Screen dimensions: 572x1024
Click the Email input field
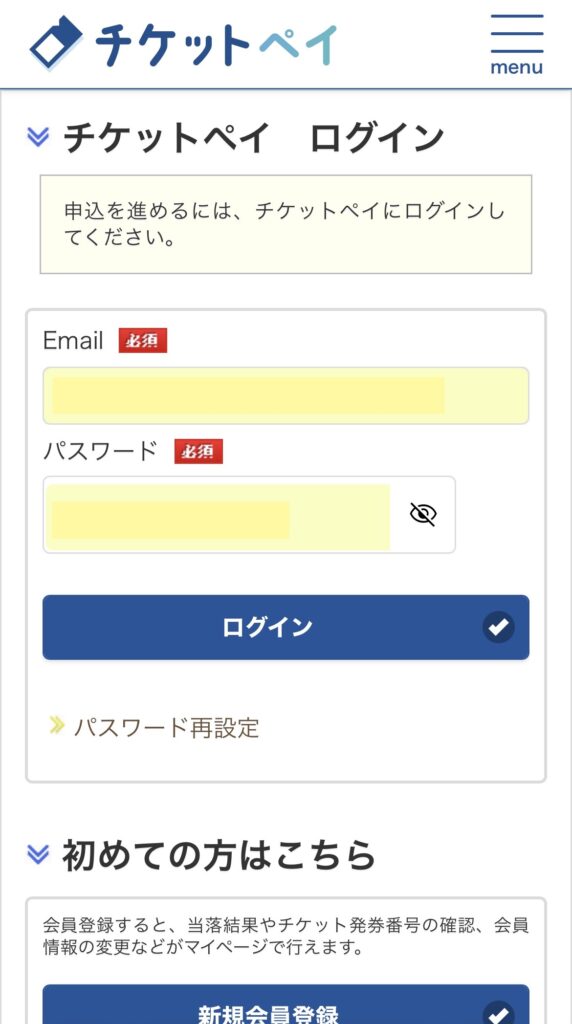point(286,396)
